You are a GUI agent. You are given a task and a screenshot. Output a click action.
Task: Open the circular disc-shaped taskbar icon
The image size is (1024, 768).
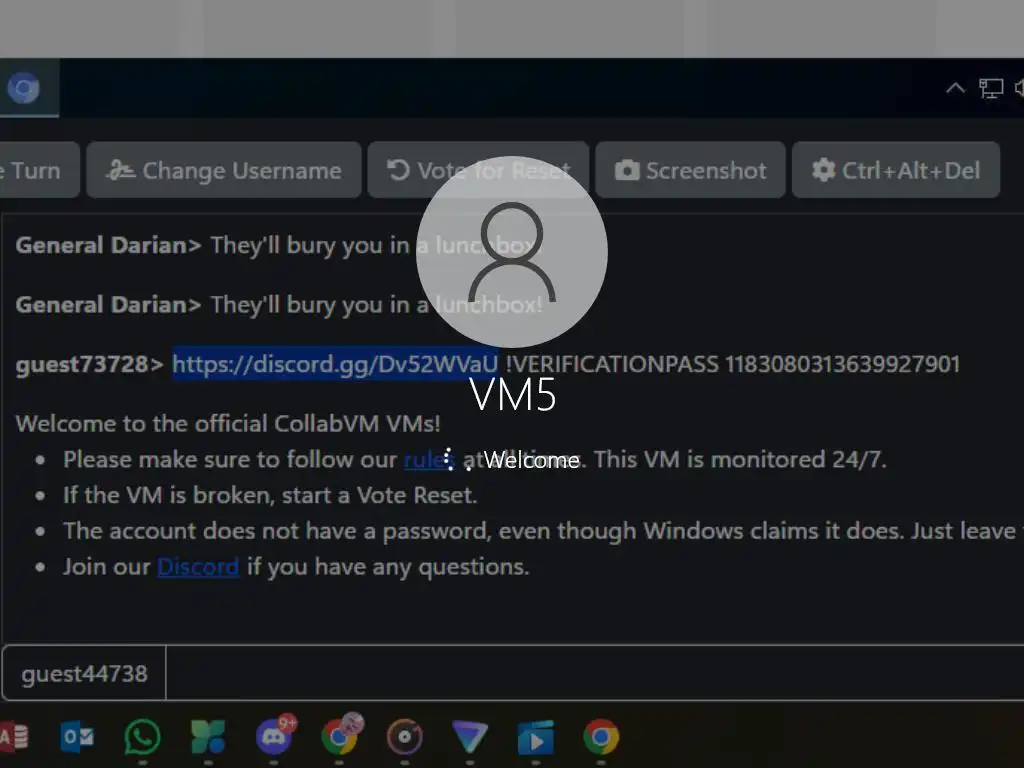405,737
